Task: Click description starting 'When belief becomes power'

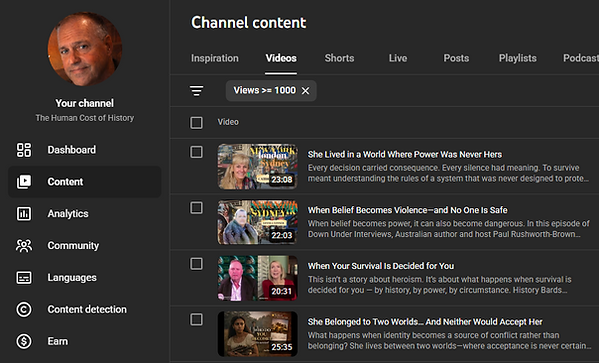Action: click(448, 229)
